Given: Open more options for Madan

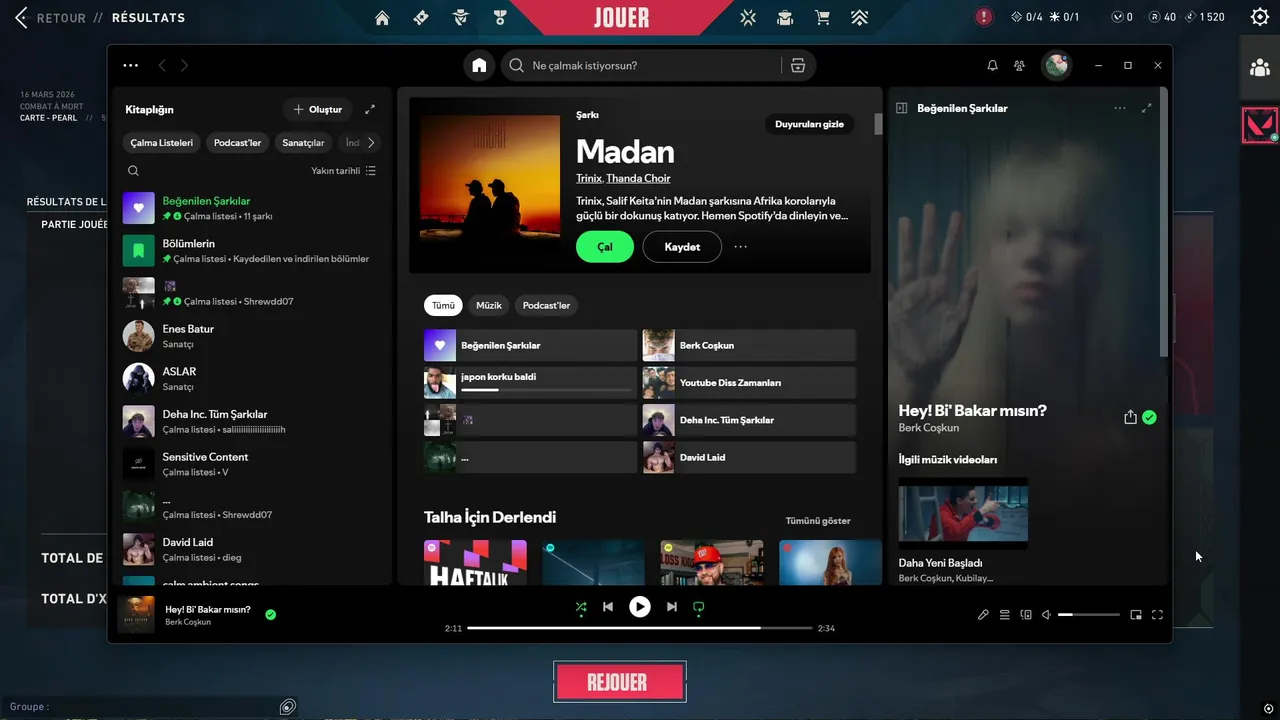Looking at the screenshot, I should [x=741, y=247].
